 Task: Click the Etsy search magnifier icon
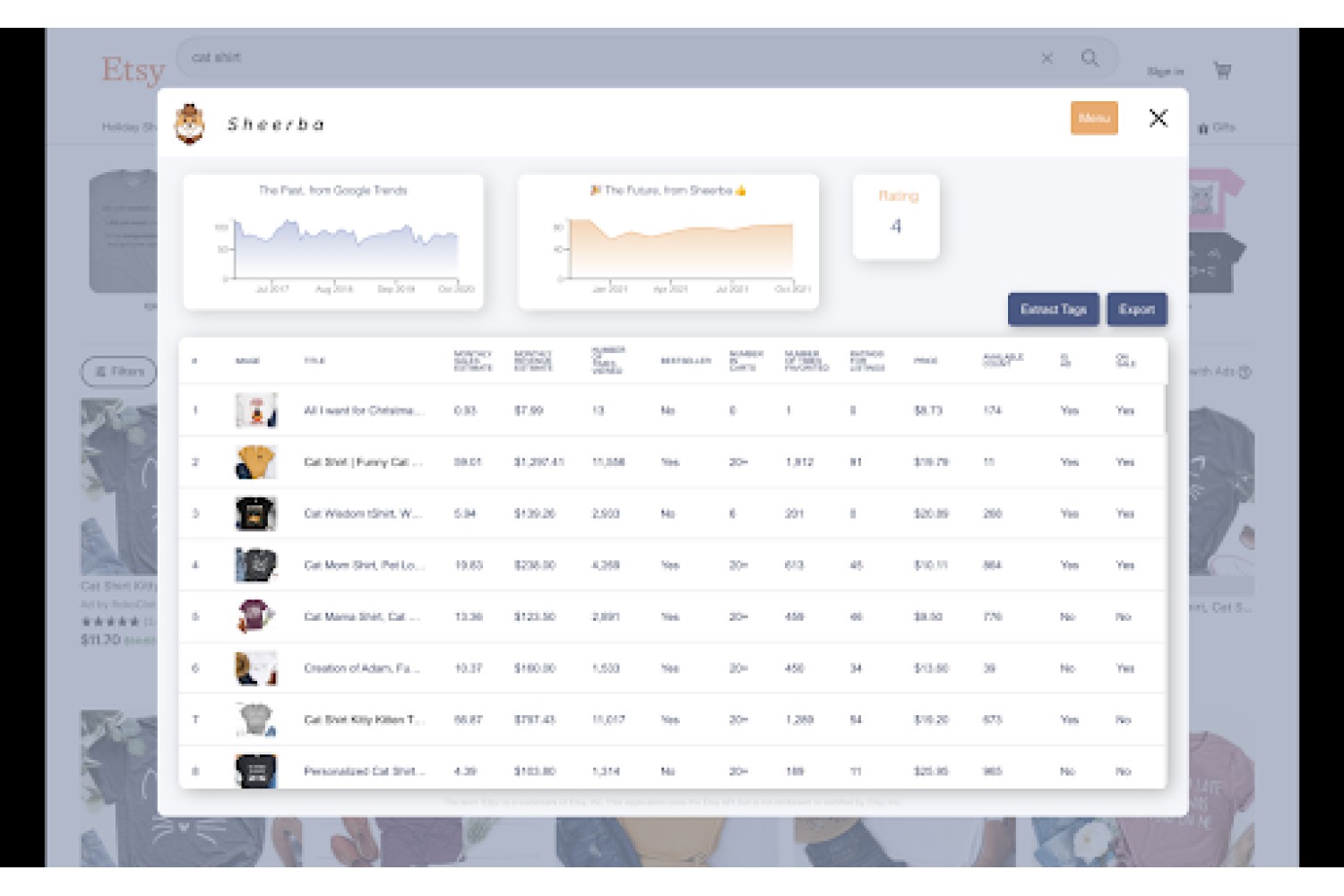click(1090, 58)
